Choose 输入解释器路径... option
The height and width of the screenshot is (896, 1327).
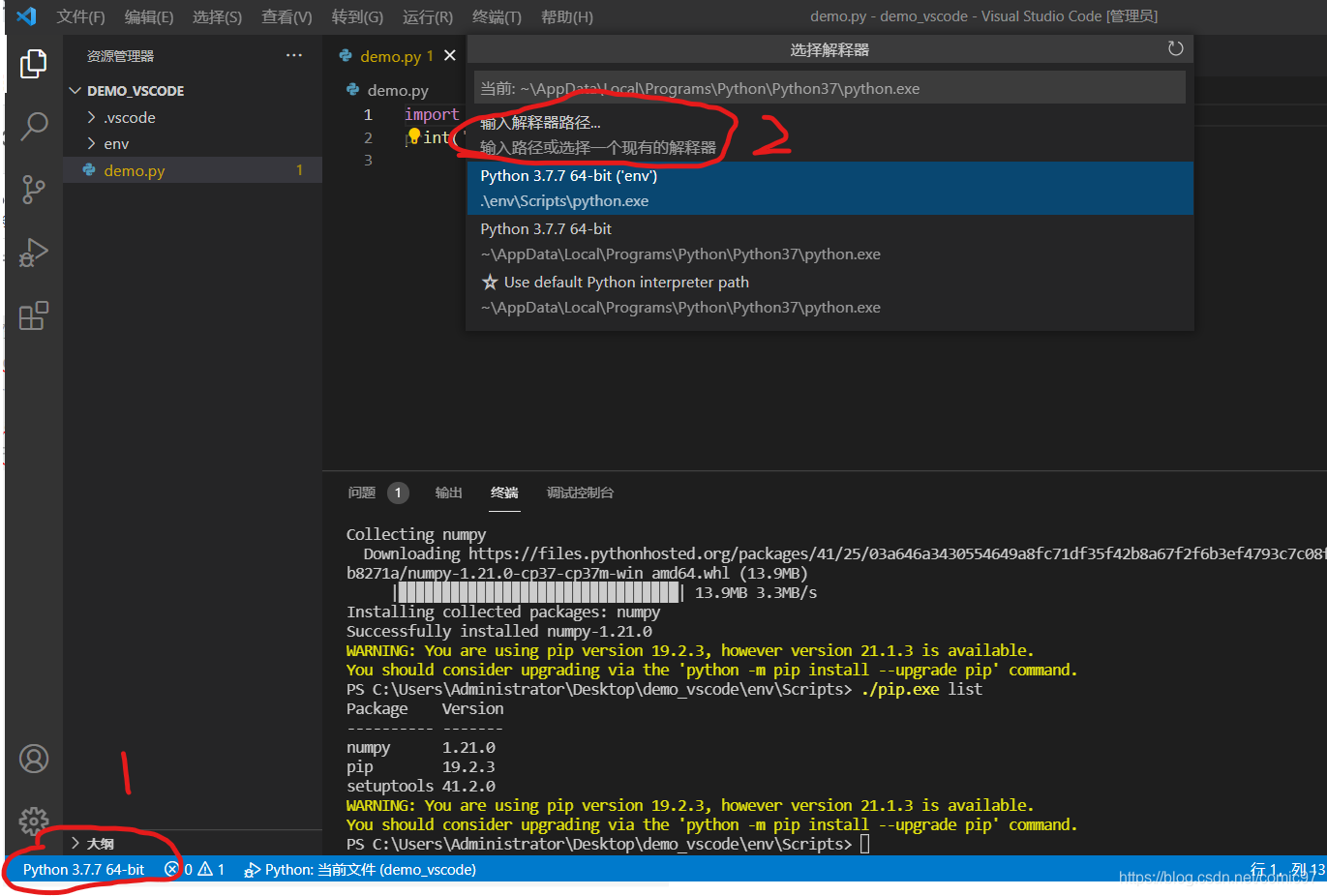[829, 134]
